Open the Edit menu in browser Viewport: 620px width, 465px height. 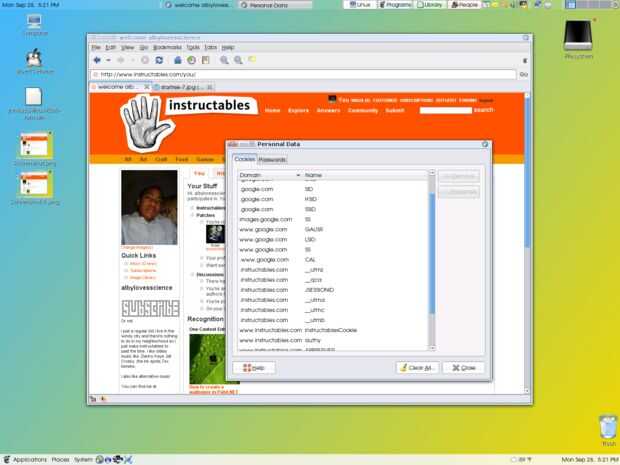(110, 47)
